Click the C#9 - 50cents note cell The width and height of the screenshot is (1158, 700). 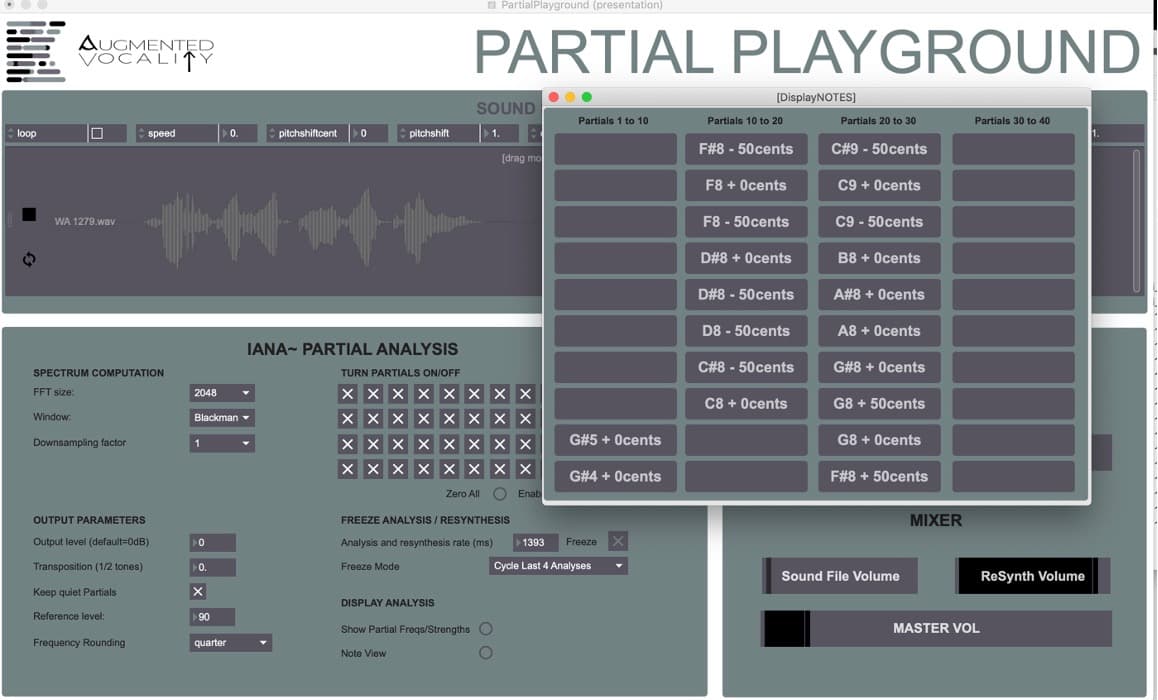[x=879, y=149]
